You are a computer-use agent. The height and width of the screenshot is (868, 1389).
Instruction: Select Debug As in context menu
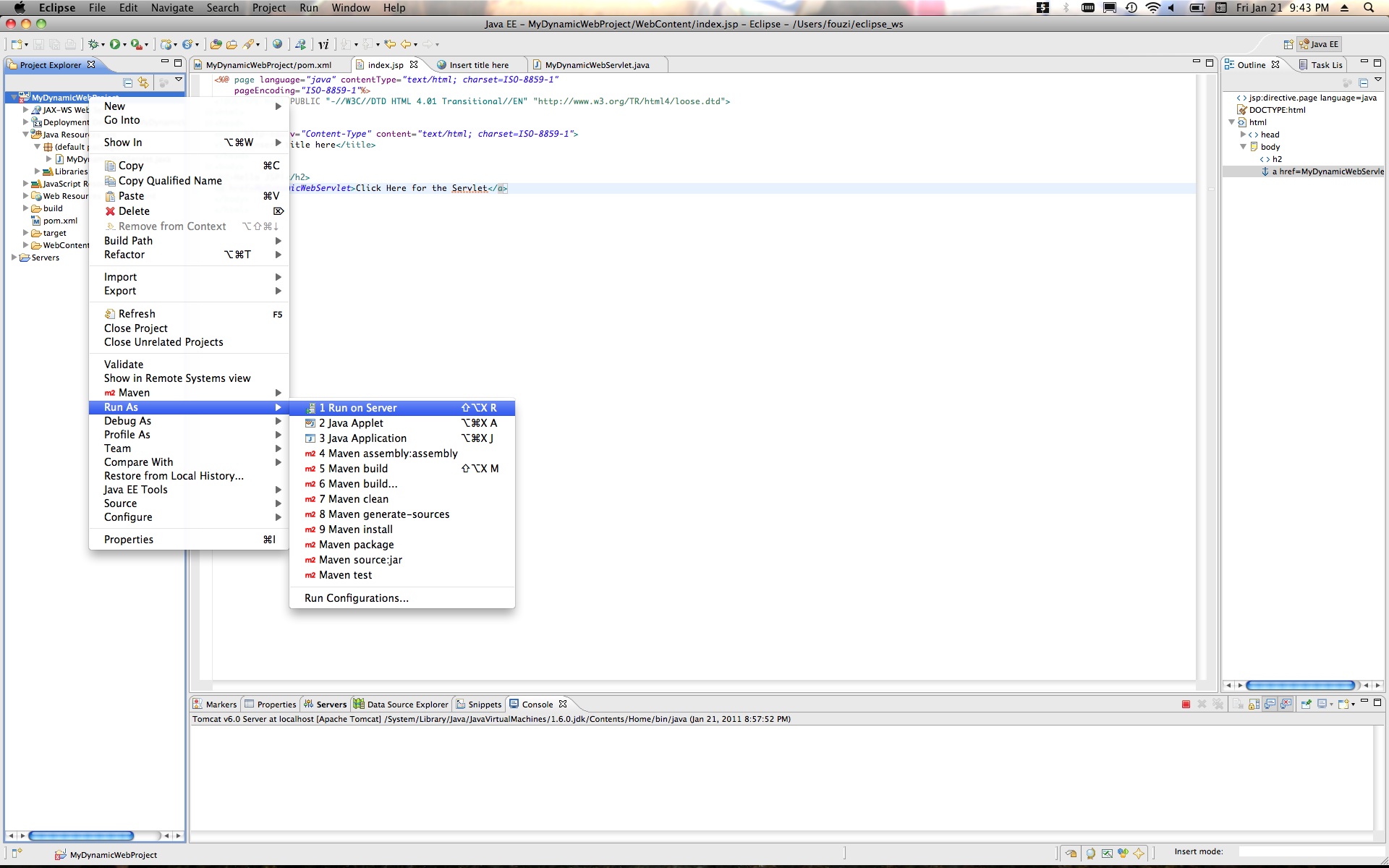(189, 421)
